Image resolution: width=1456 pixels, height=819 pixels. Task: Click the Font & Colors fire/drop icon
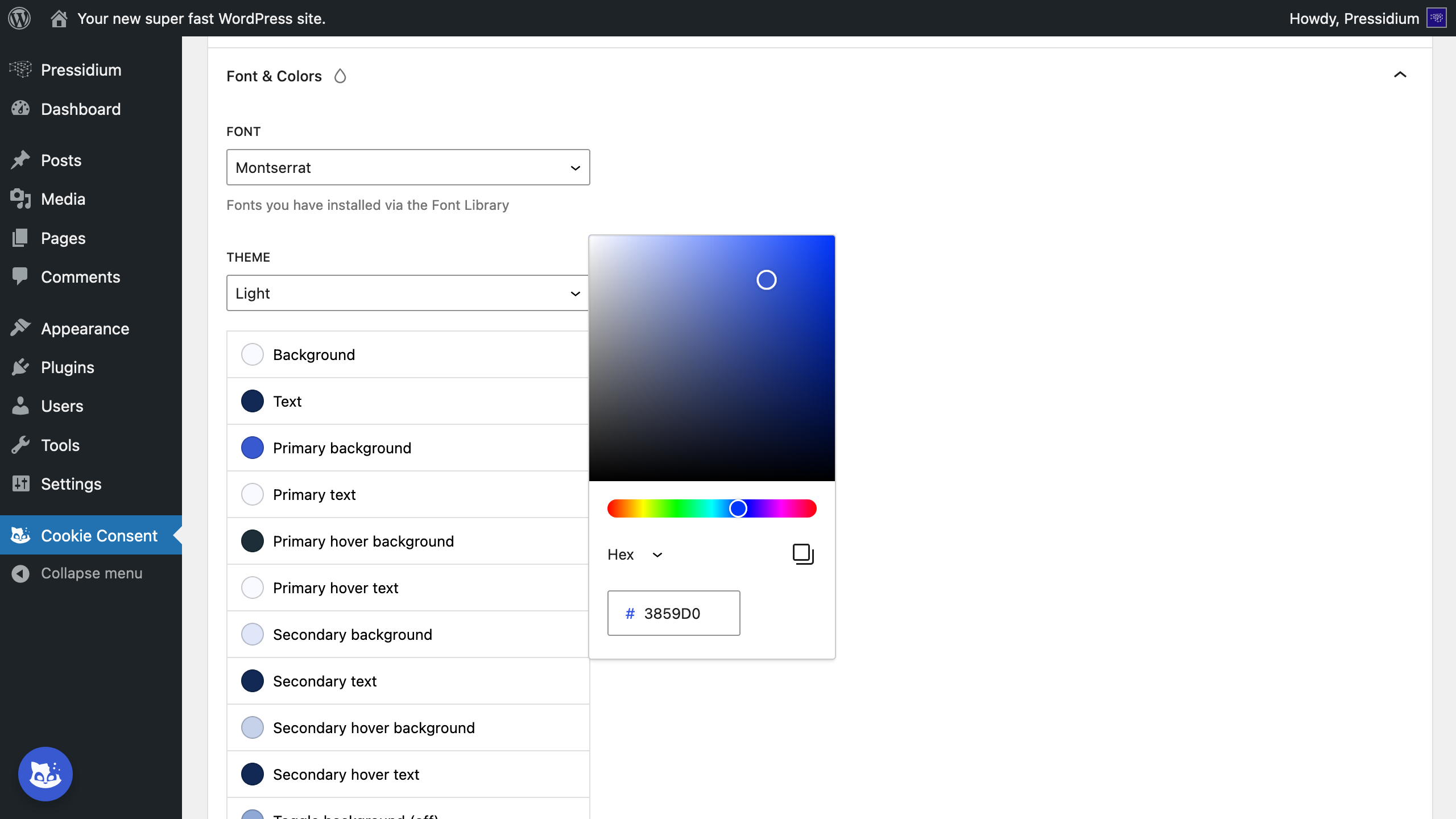click(x=340, y=76)
